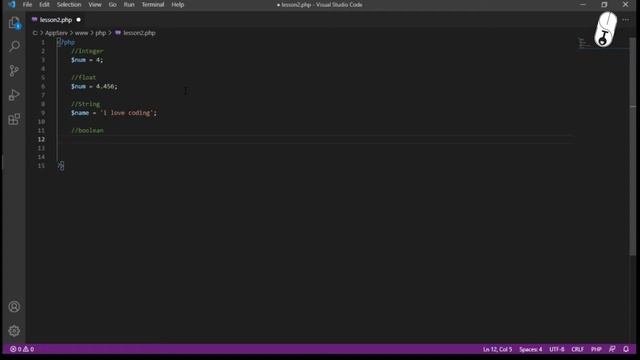The image size is (640, 360).
Task: Click the //float comment
Action: click(84, 78)
